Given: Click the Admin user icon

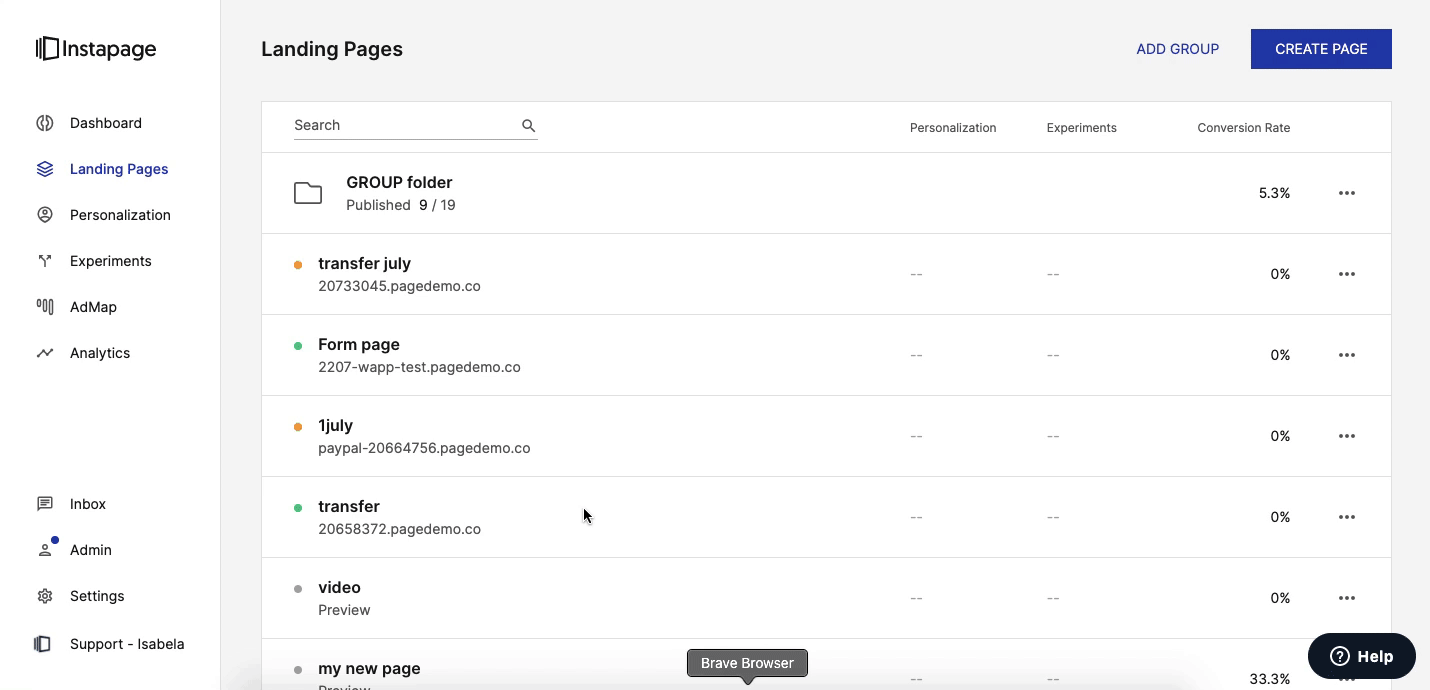Looking at the screenshot, I should pyautogui.click(x=45, y=550).
